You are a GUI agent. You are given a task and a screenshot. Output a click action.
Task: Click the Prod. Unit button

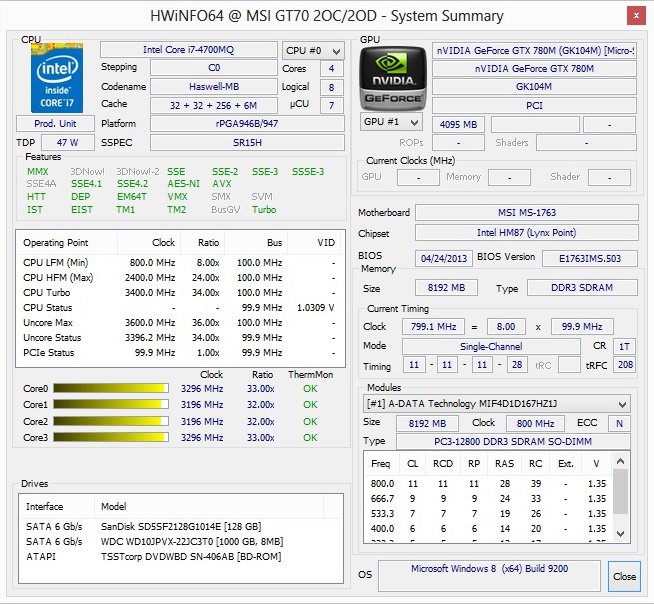[x=55, y=124]
